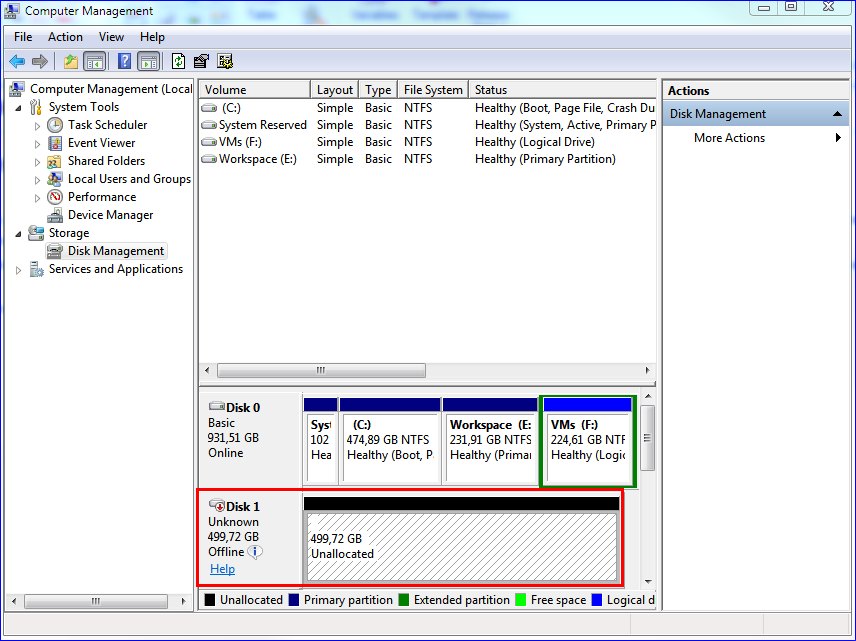856x641 pixels.
Task: Select the Event Viewer icon
Action: tap(53, 142)
